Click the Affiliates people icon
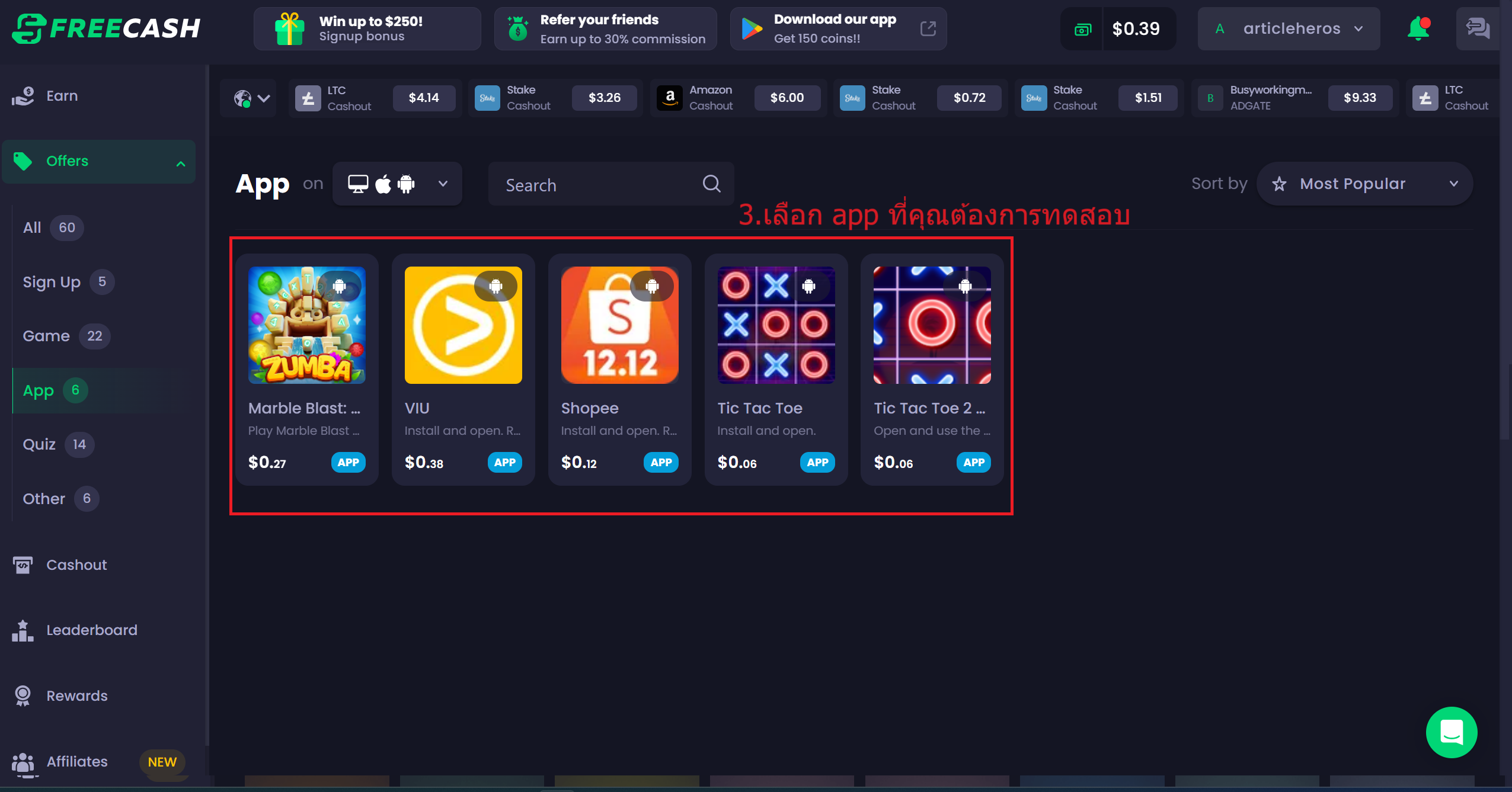 click(x=23, y=762)
